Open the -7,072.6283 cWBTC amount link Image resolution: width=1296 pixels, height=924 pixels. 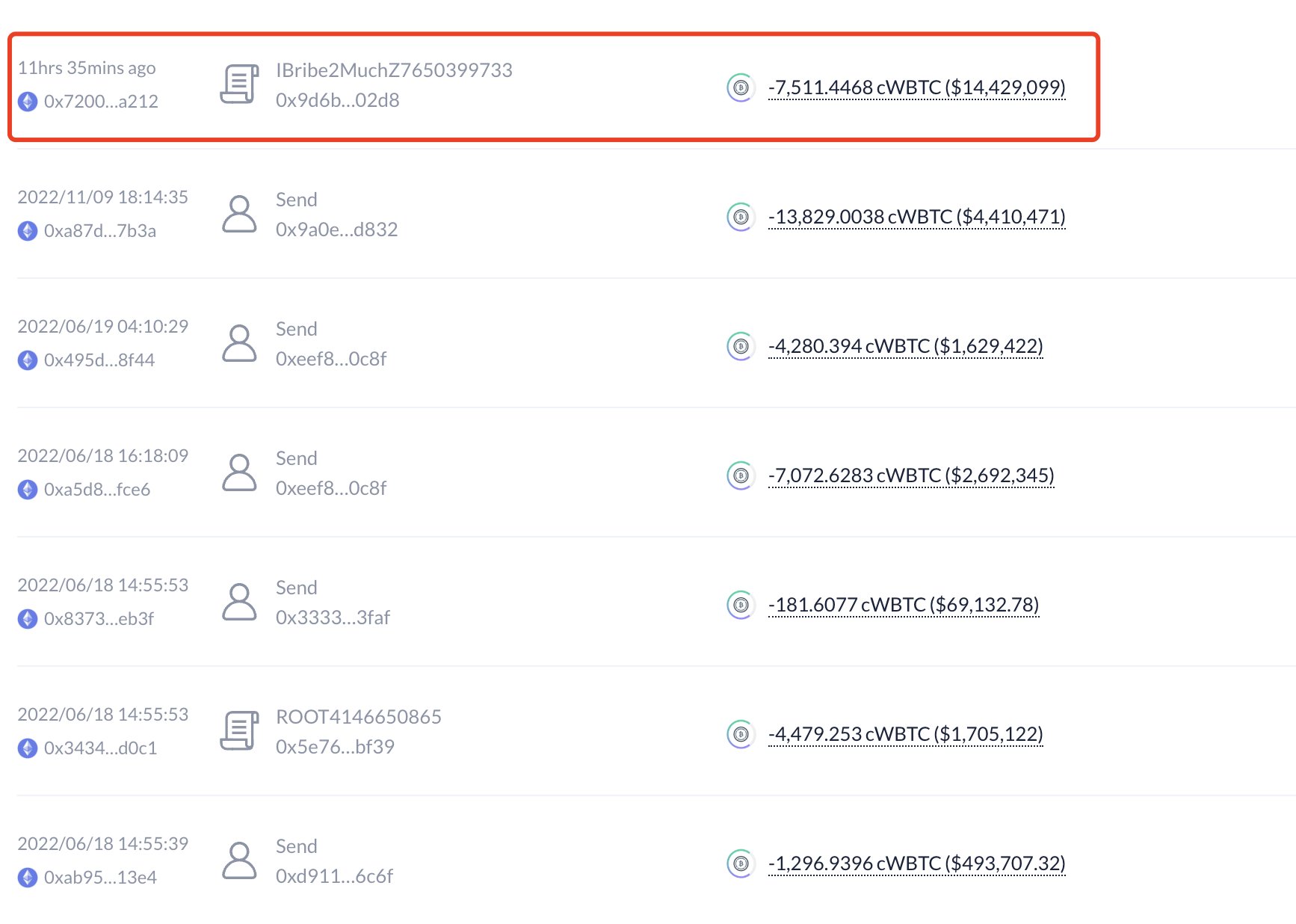tap(911, 475)
